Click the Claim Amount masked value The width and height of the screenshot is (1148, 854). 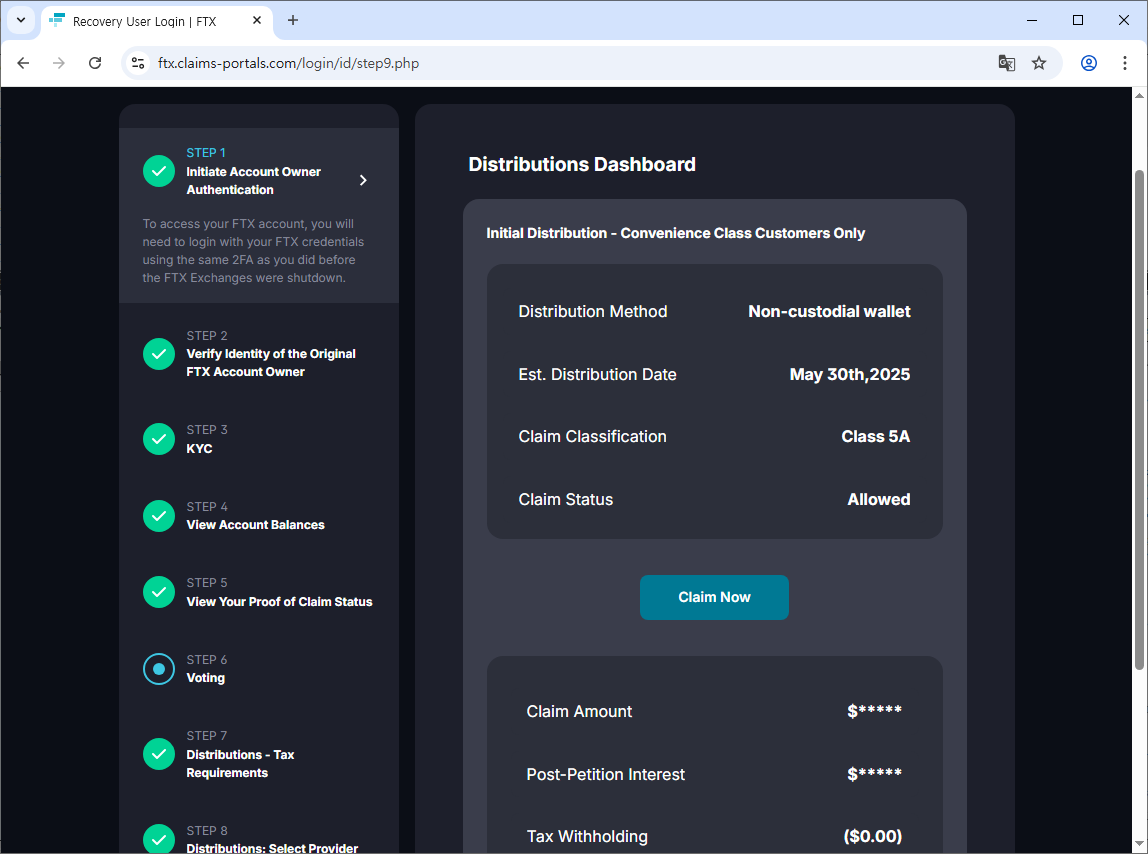click(x=874, y=711)
